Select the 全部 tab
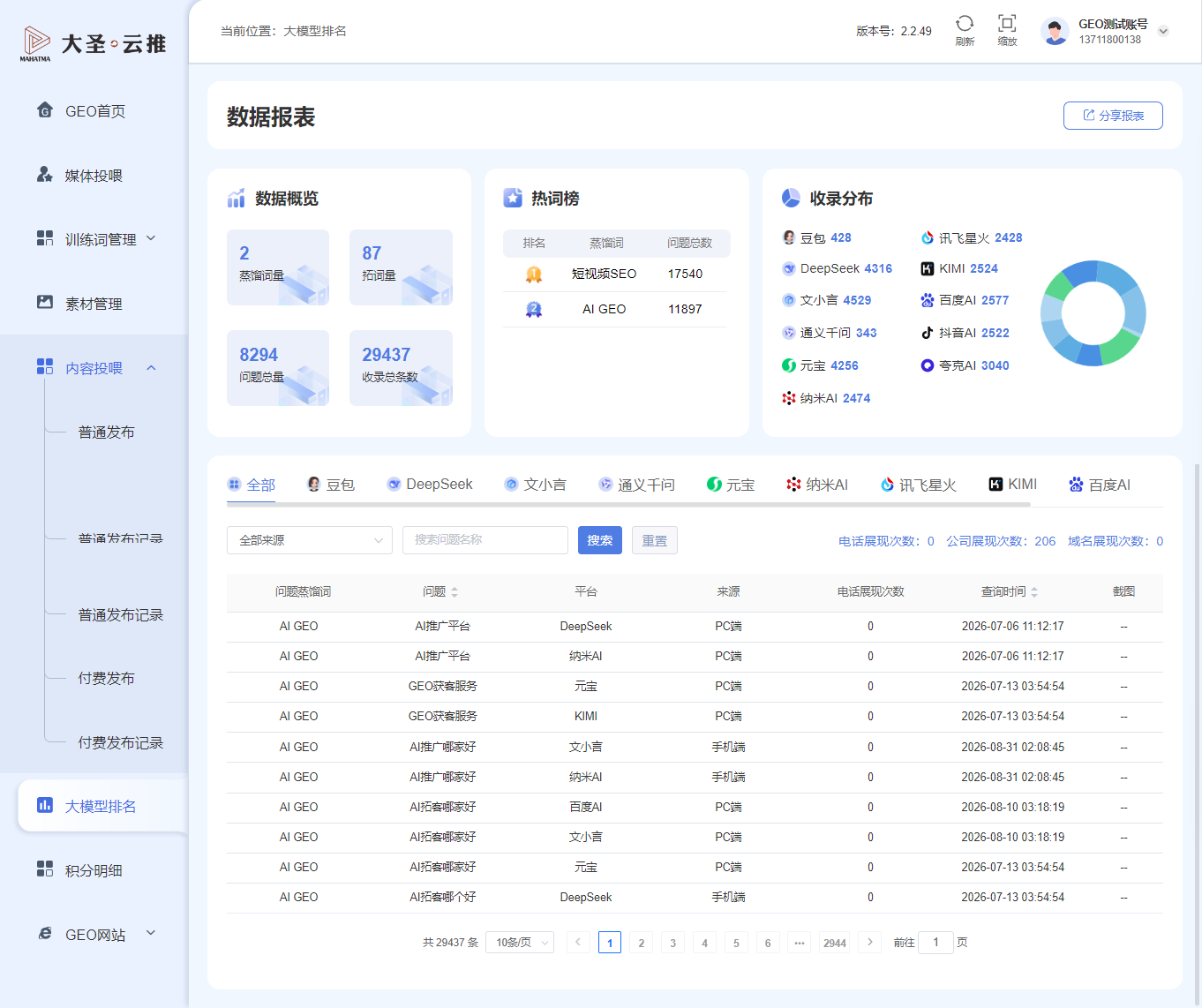Screen dimensions: 1202x1008 (252, 485)
